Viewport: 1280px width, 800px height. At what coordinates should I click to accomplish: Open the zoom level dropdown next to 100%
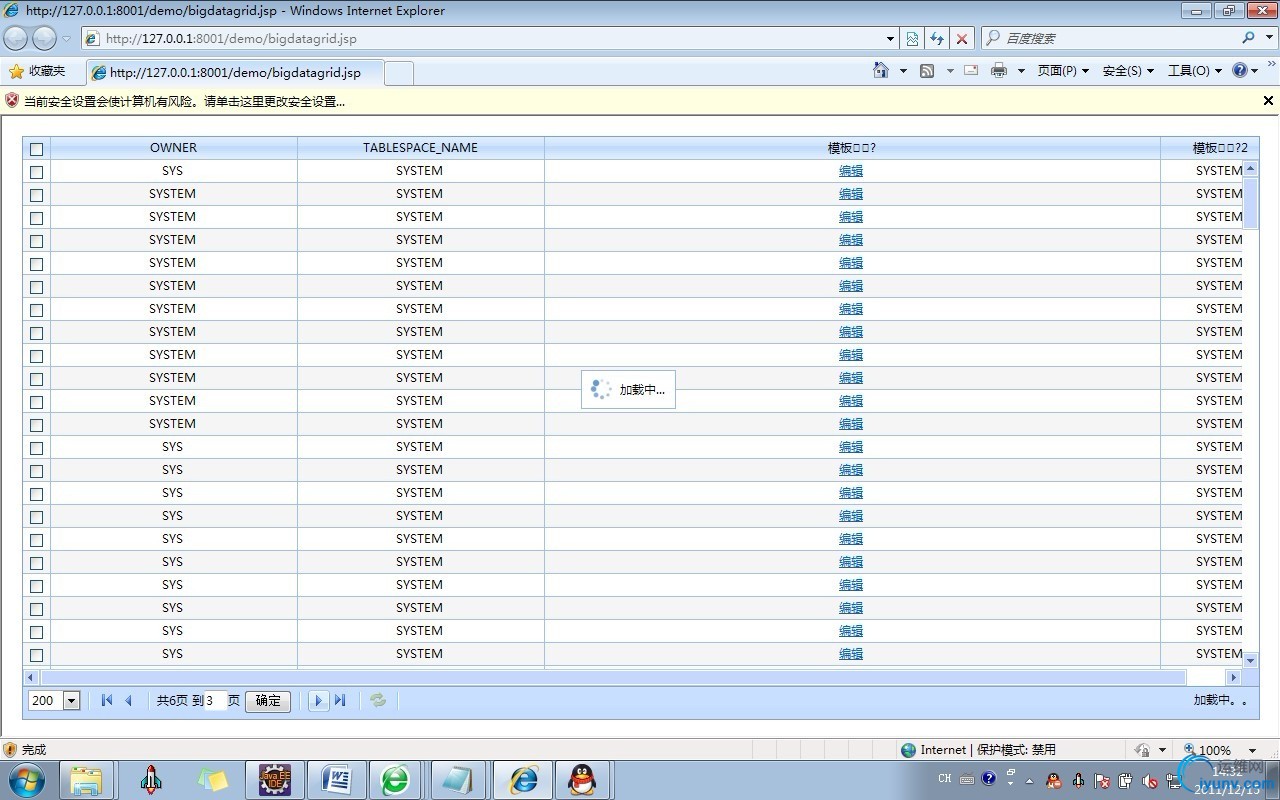point(1252,750)
